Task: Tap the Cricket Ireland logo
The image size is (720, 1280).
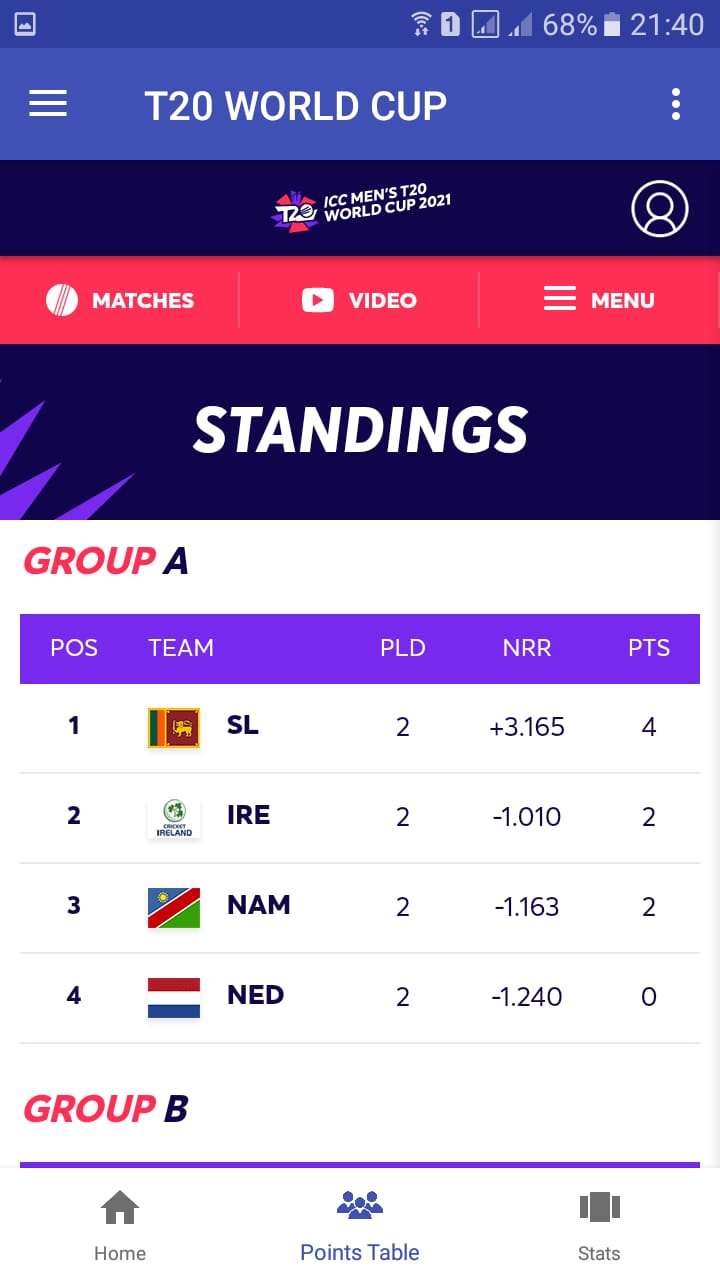Action: click(x=174, y=818)
